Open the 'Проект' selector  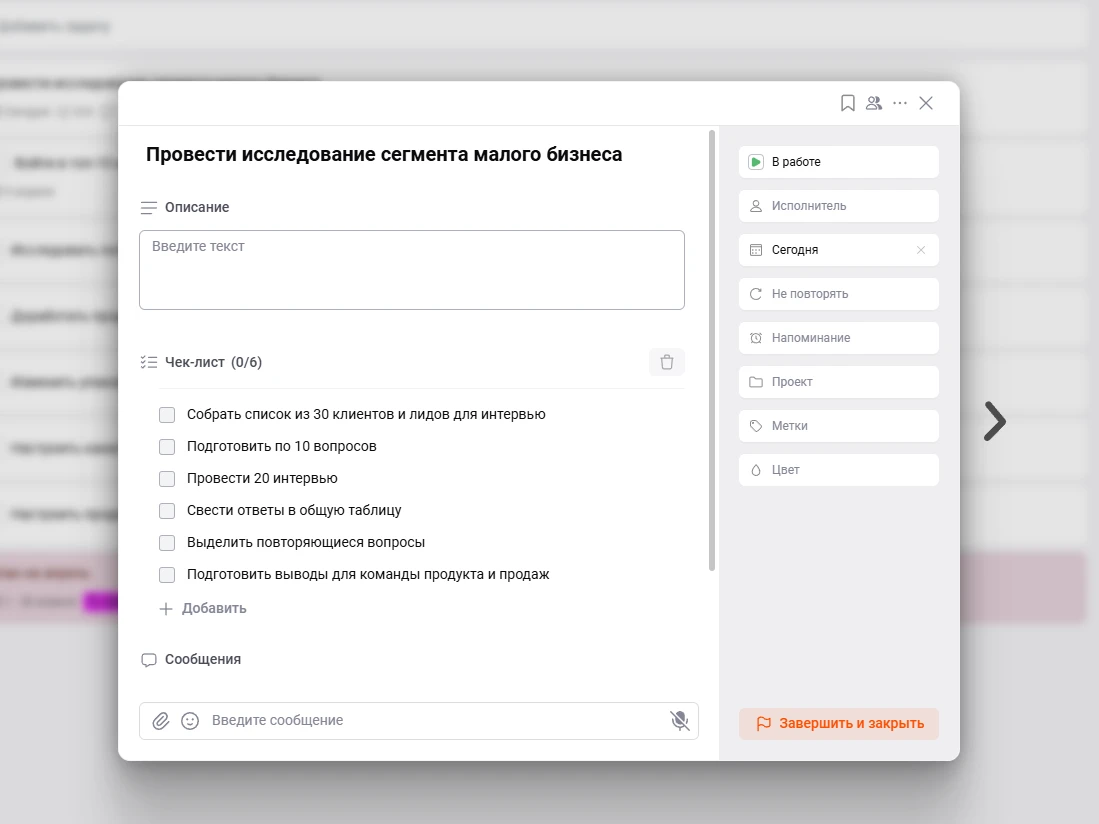(x=838, y=382)
